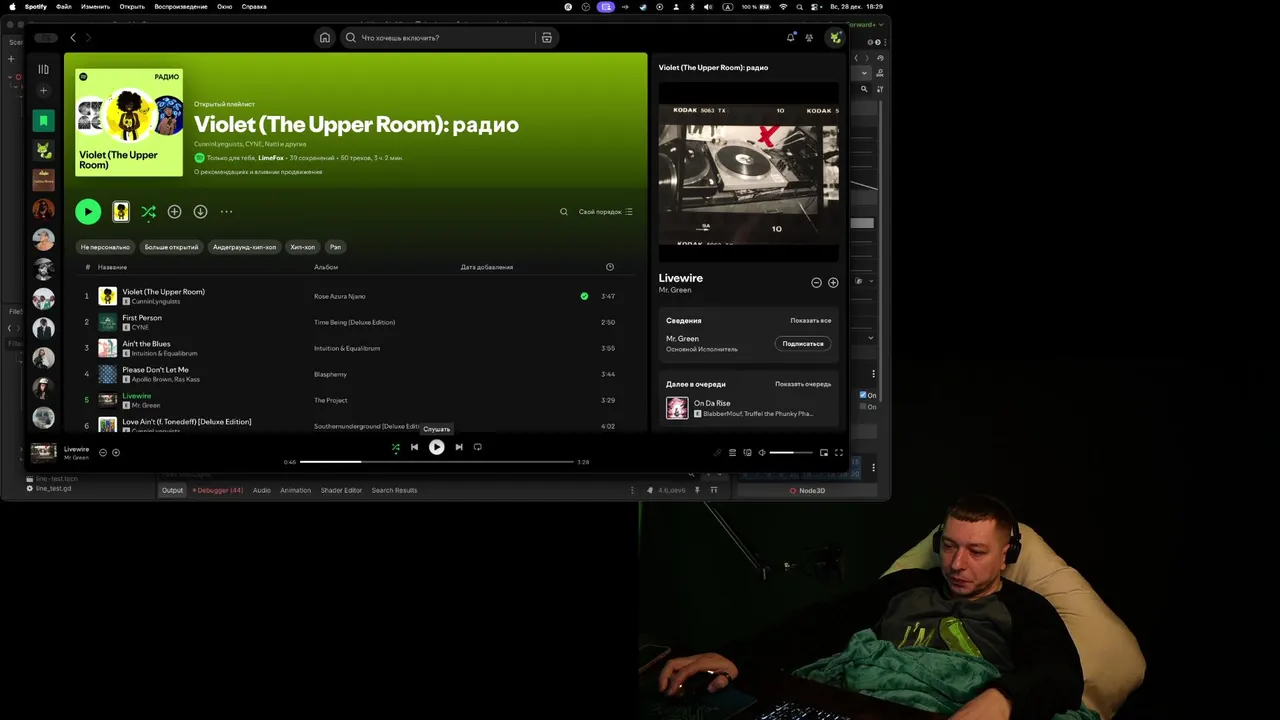Download the playlist arrow icon

(x=200, y=212)
